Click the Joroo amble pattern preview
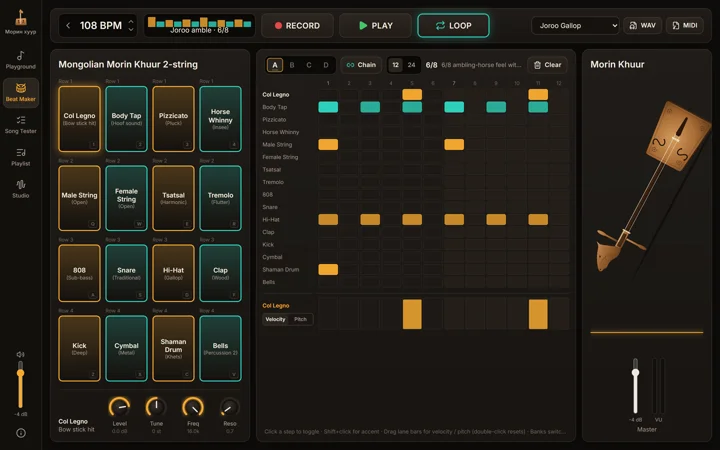This screenshot has height=450, width=720. [199, 26]
